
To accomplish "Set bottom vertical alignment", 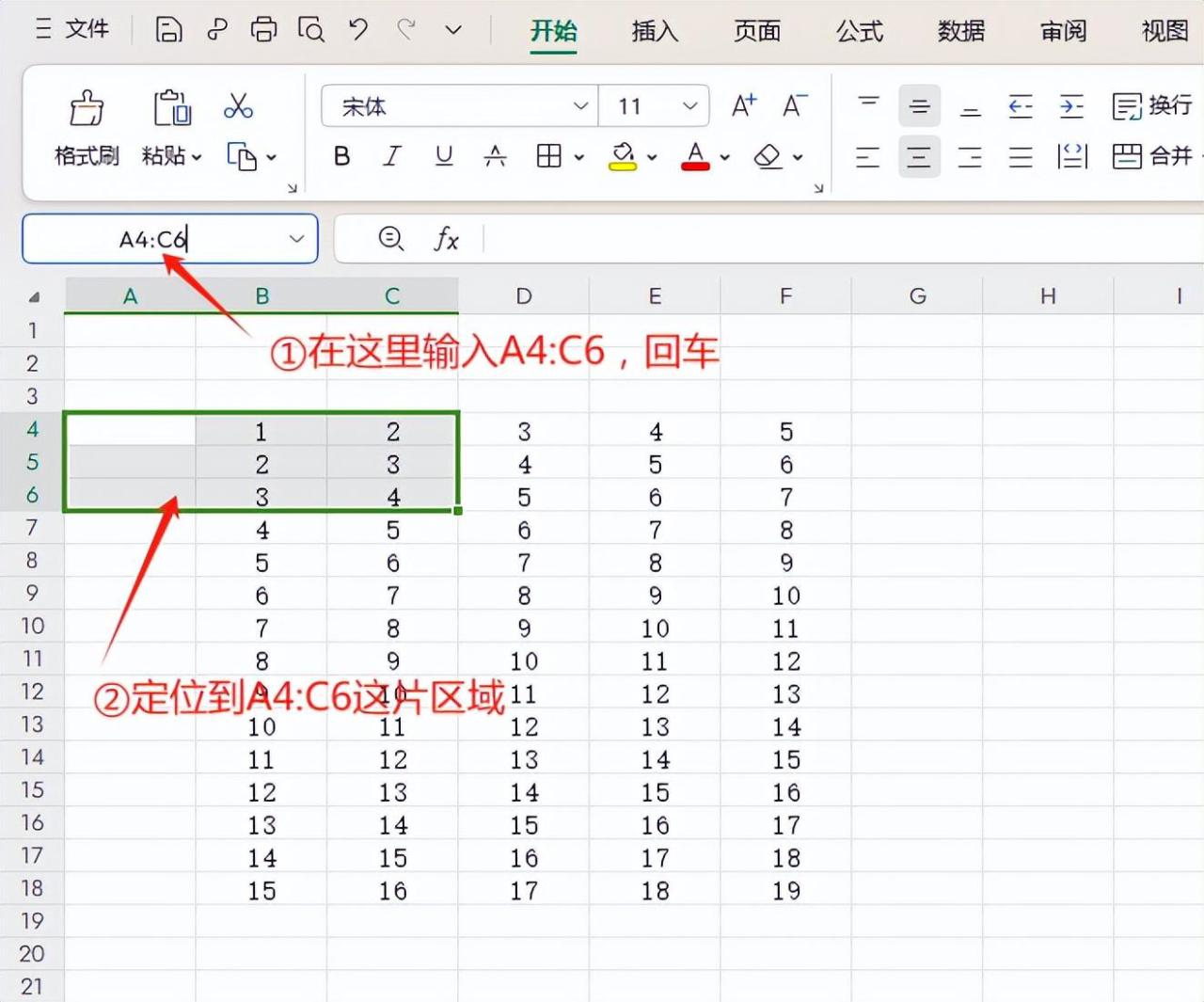I will point(970,106).
